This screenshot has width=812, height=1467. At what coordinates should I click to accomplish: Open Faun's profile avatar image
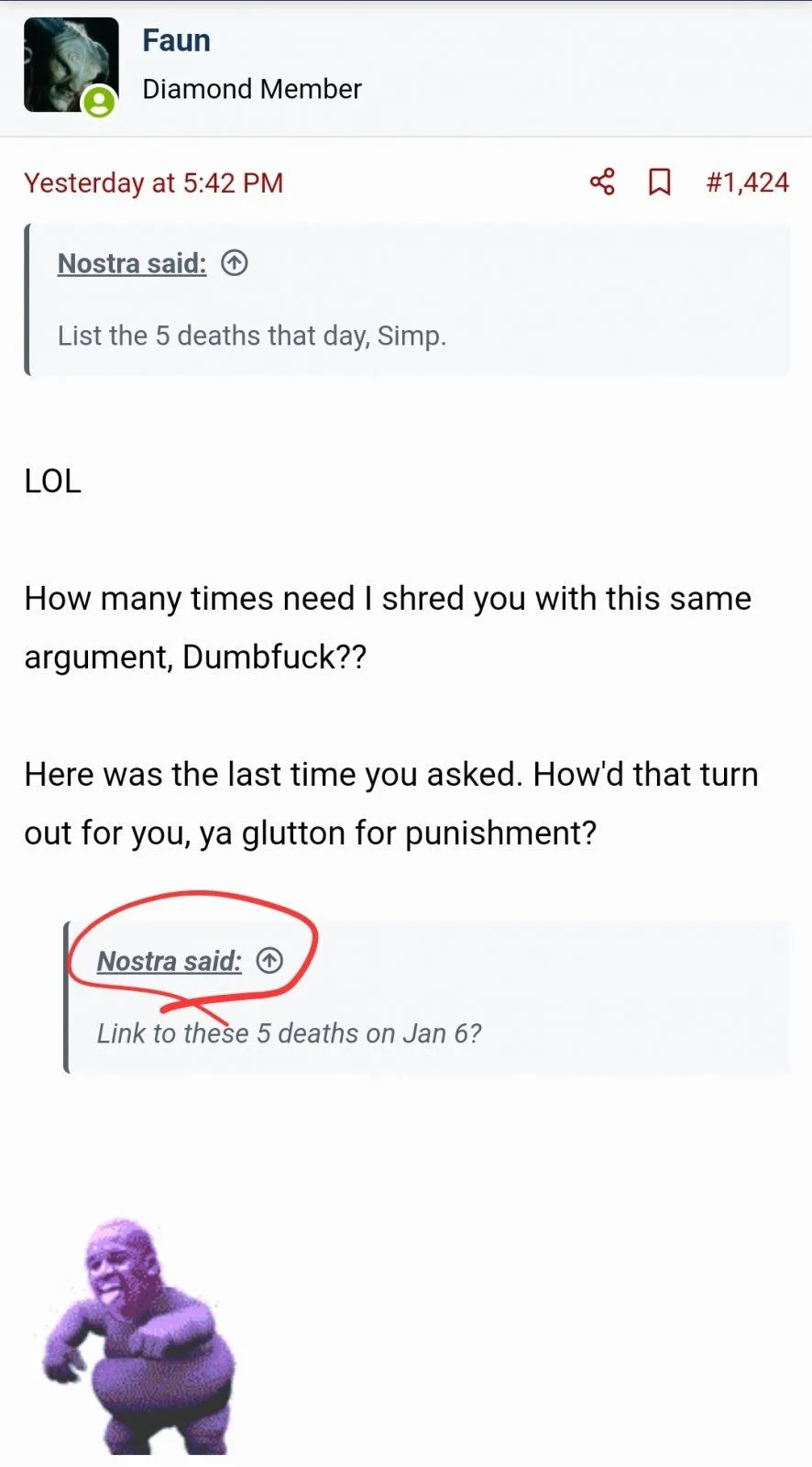(71, 64)
